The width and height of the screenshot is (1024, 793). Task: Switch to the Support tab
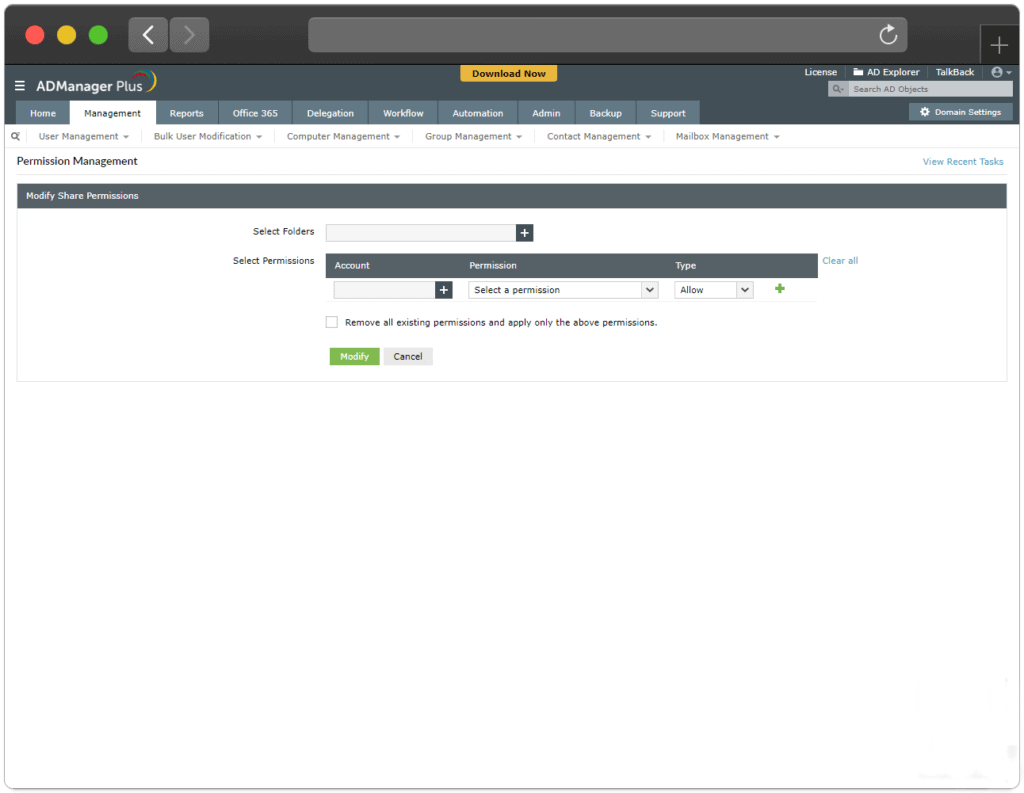(668, 113)
